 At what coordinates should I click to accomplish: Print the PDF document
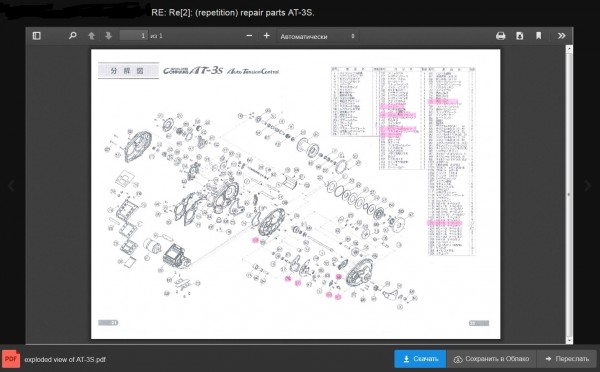click(501, 36)
